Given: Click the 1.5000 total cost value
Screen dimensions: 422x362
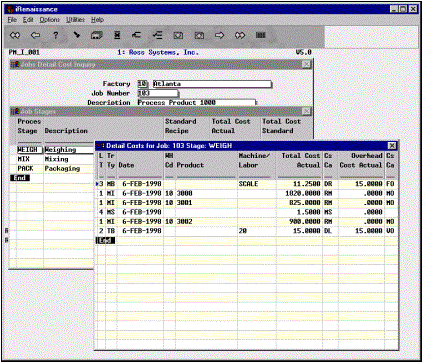Looking at the screenshot, I should pyautogui.click(x=309, y=212).
